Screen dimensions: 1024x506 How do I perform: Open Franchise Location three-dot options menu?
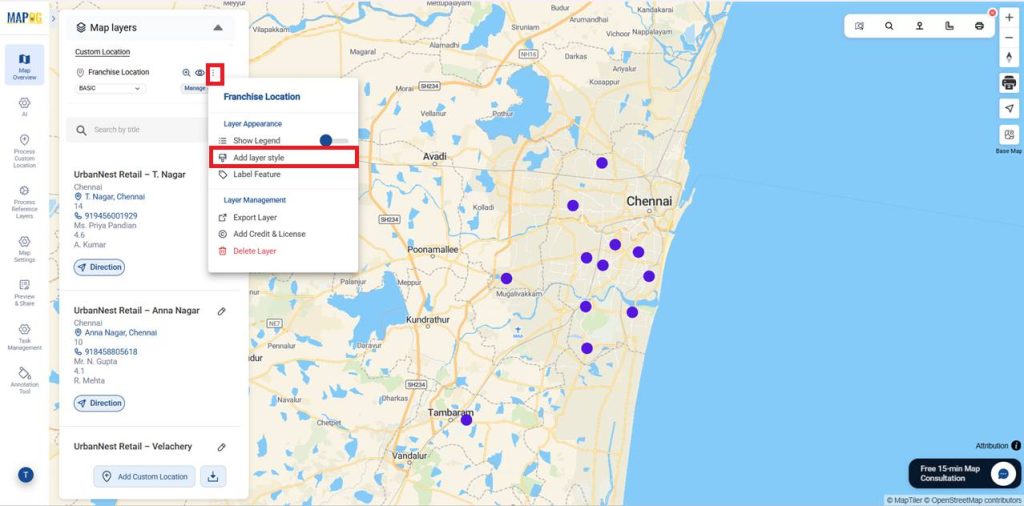tap(214, 73)
